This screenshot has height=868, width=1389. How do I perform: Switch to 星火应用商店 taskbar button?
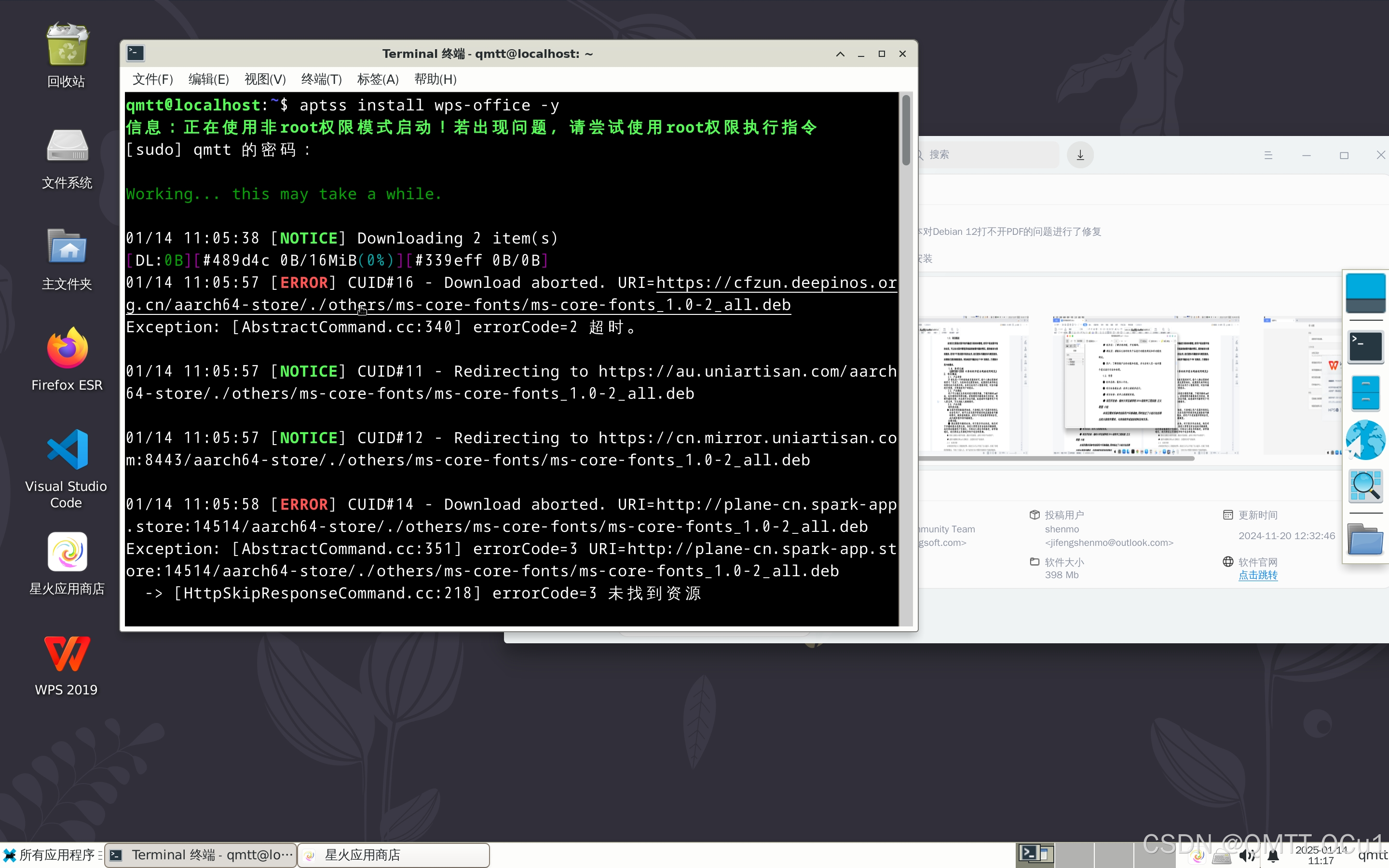tap(393, 855)
